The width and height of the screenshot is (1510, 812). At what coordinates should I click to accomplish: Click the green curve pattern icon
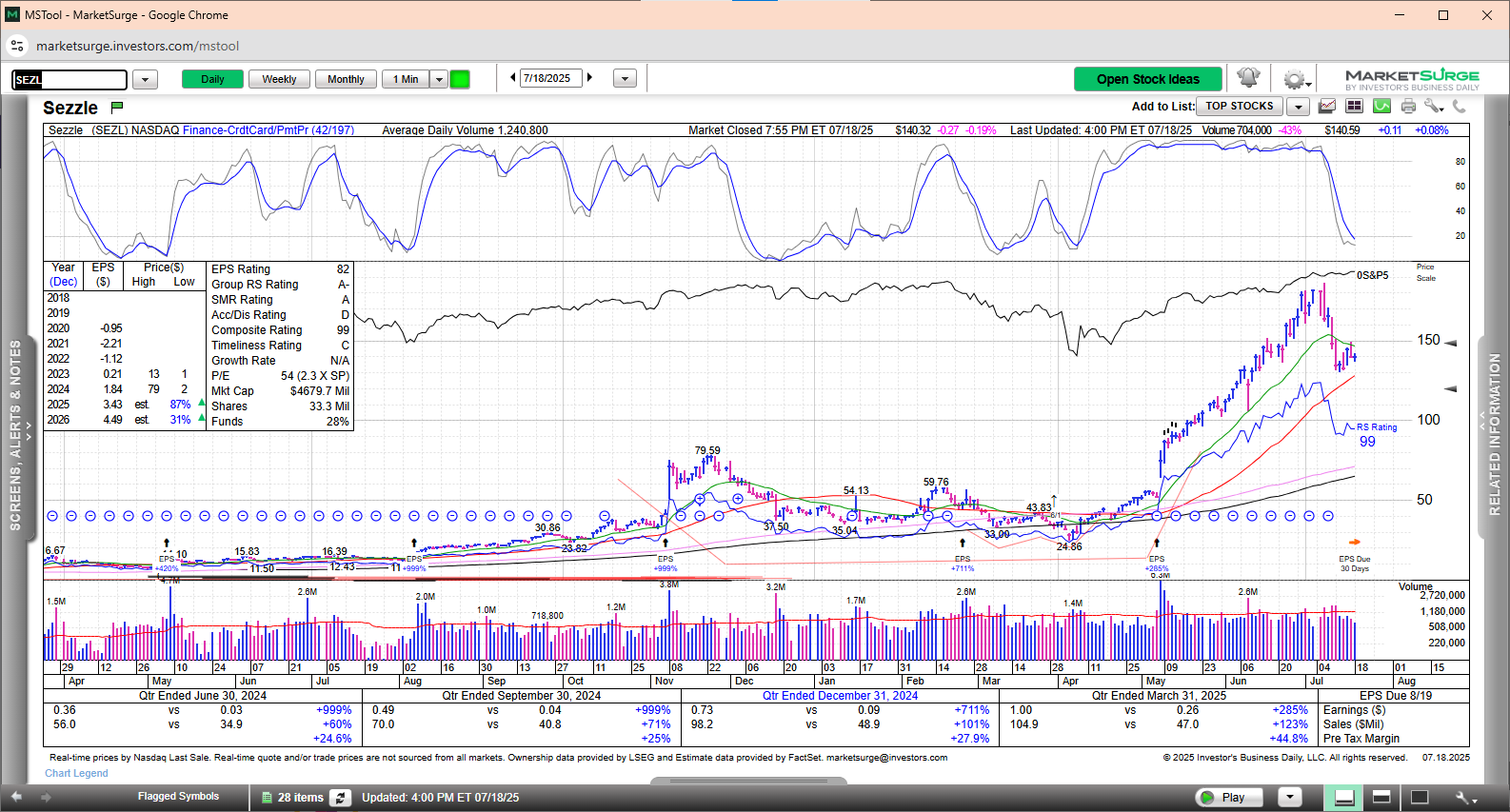click(x=1381, y=107)
